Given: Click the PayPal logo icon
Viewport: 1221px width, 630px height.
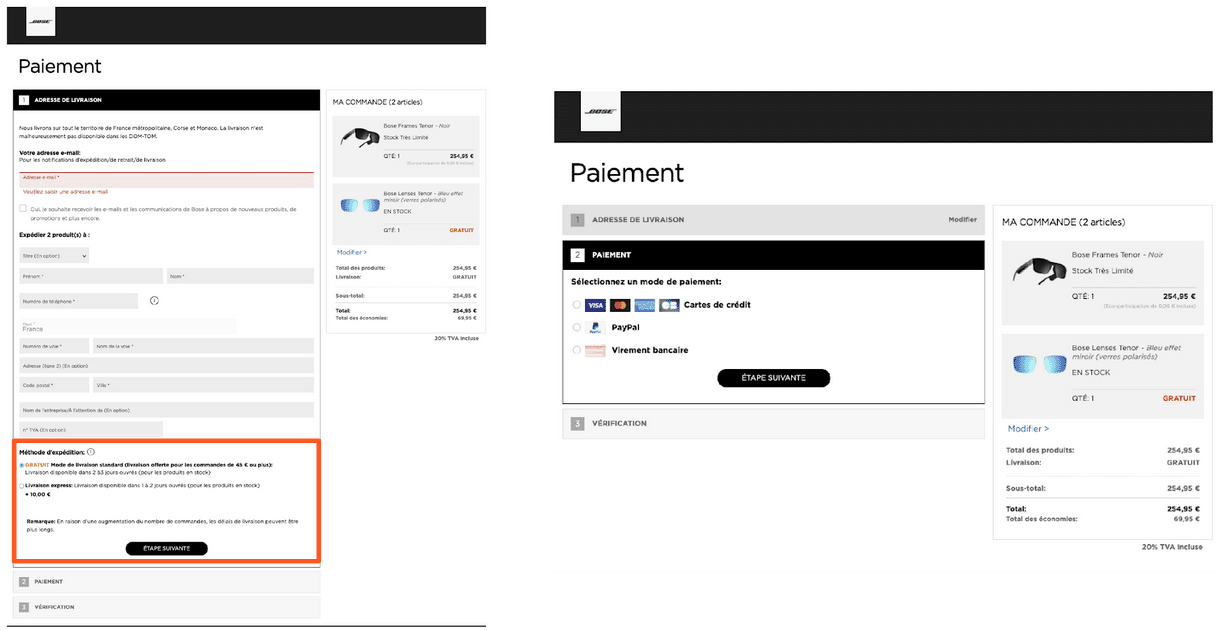Looking at the screenshot, I should coord(594,327).
